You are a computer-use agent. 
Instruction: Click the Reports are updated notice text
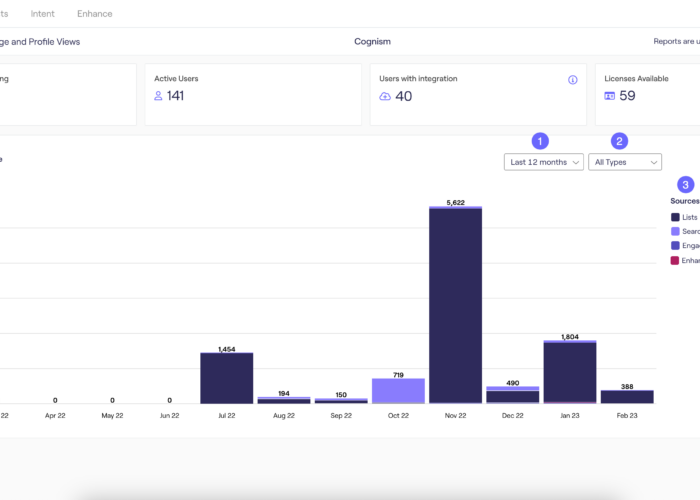click(676, 42)
